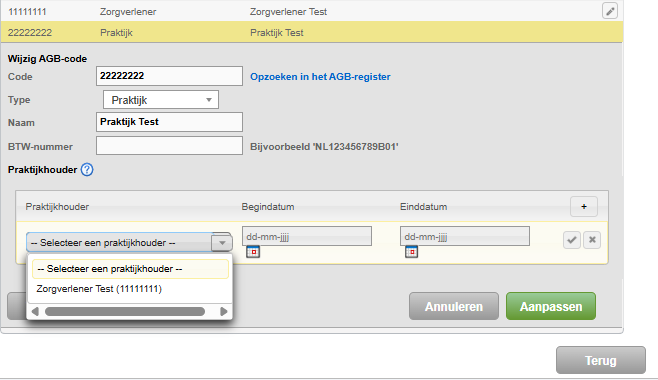Confirm the praktijkhouder row with checkmark
This screenshot has height=380, width=658.
(x=572, y=240)
